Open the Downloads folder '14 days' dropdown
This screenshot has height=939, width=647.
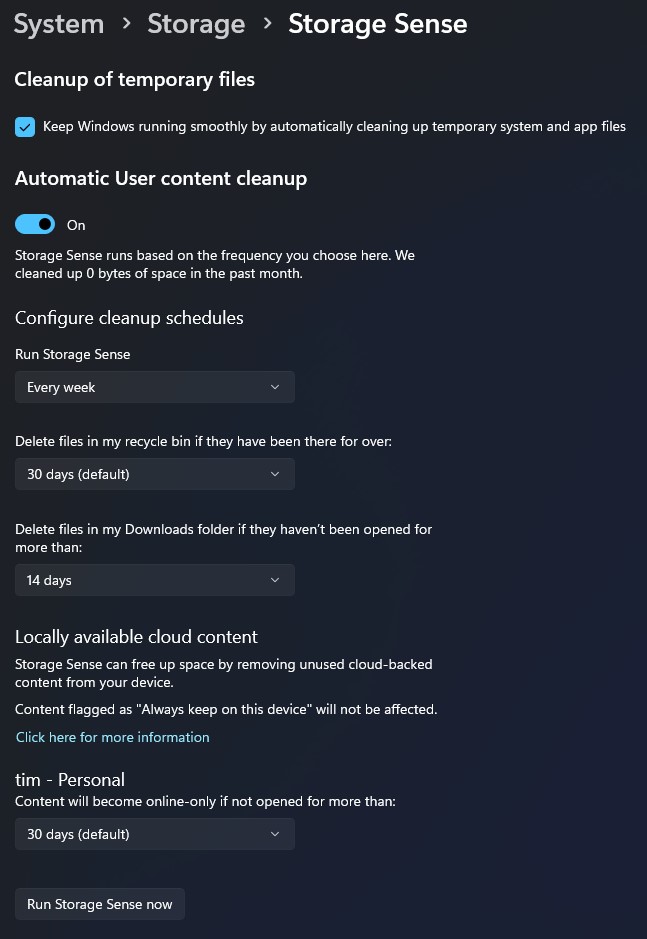154,580
